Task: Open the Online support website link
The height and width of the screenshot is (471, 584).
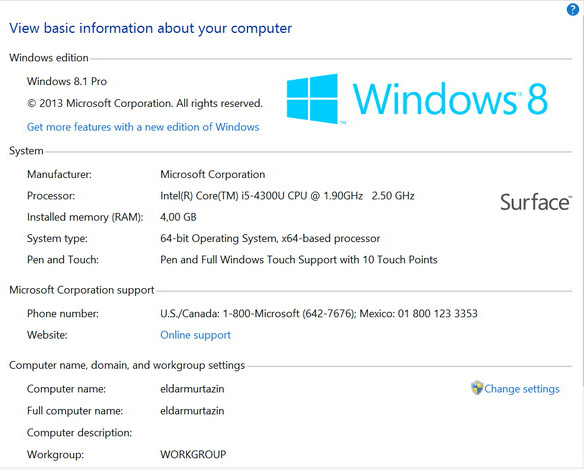Action: (x=196, y=335)
